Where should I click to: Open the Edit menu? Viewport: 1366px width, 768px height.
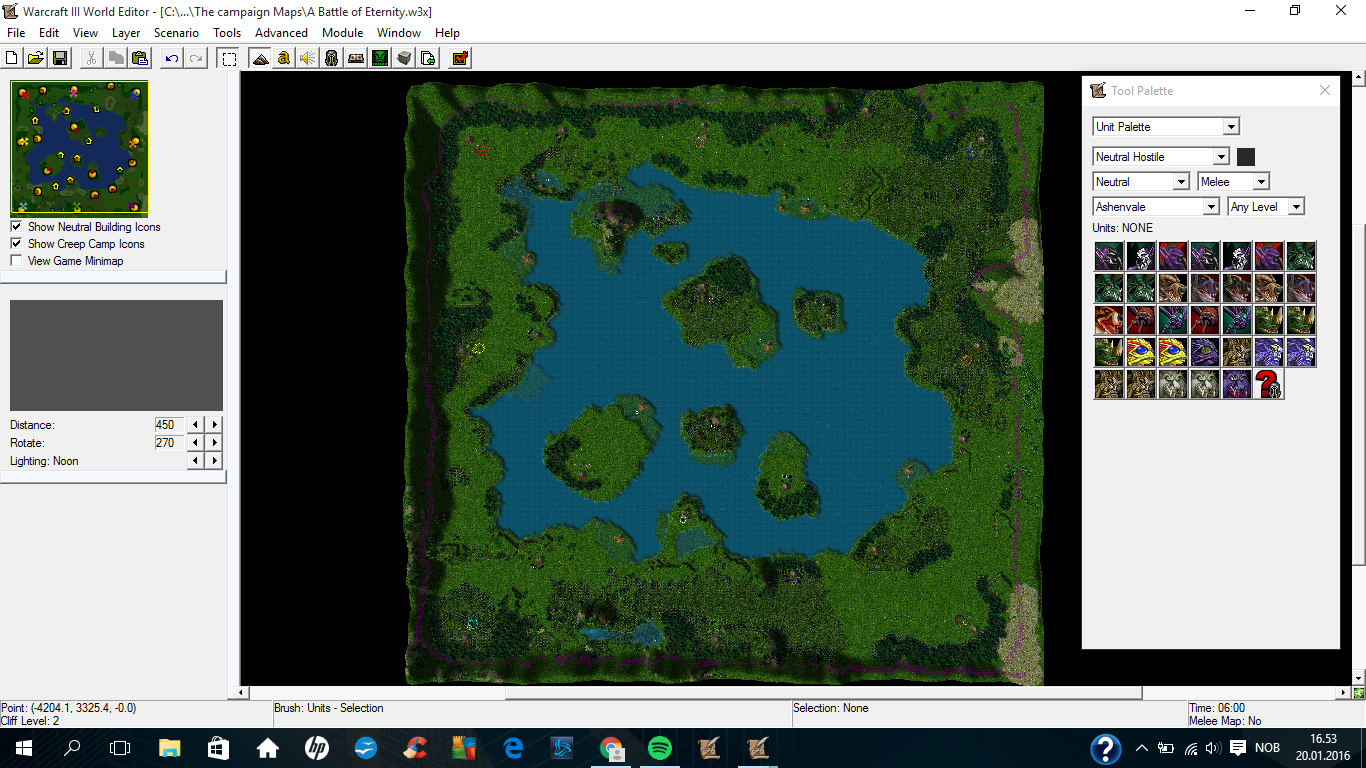click(49, 33)
